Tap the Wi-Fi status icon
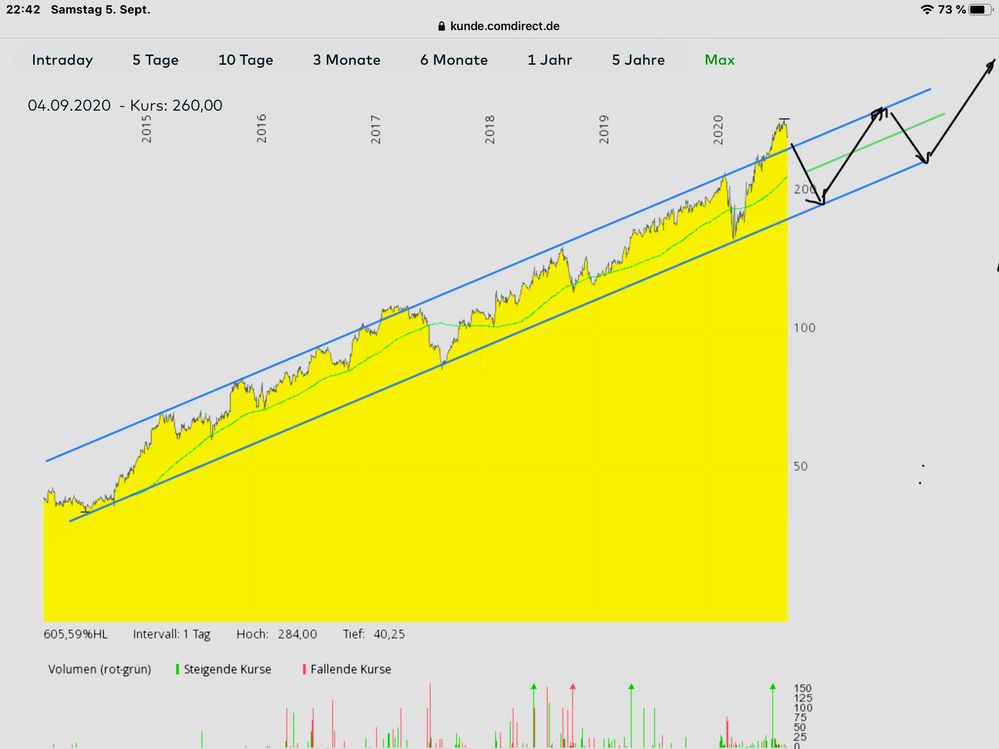The width and height of the screenshot is (999, 749). coord(927,9)
